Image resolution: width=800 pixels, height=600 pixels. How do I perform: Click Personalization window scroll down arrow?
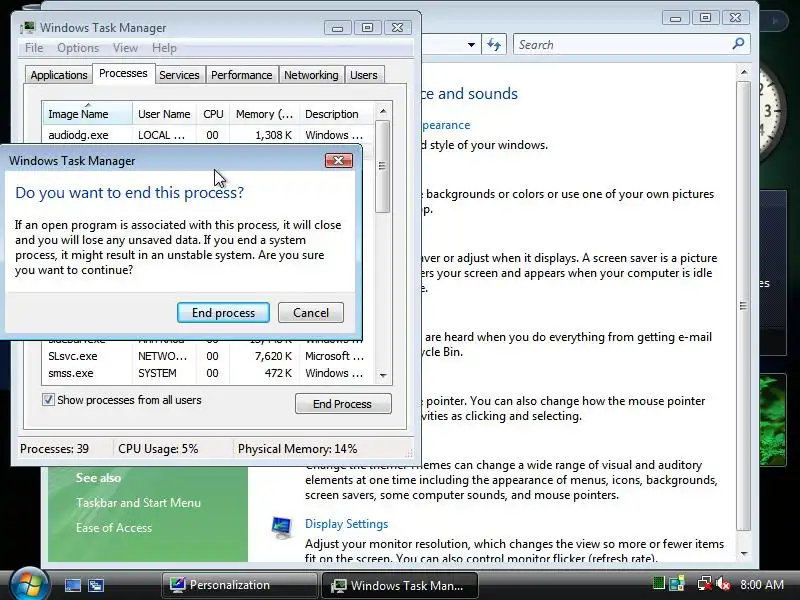744,554
